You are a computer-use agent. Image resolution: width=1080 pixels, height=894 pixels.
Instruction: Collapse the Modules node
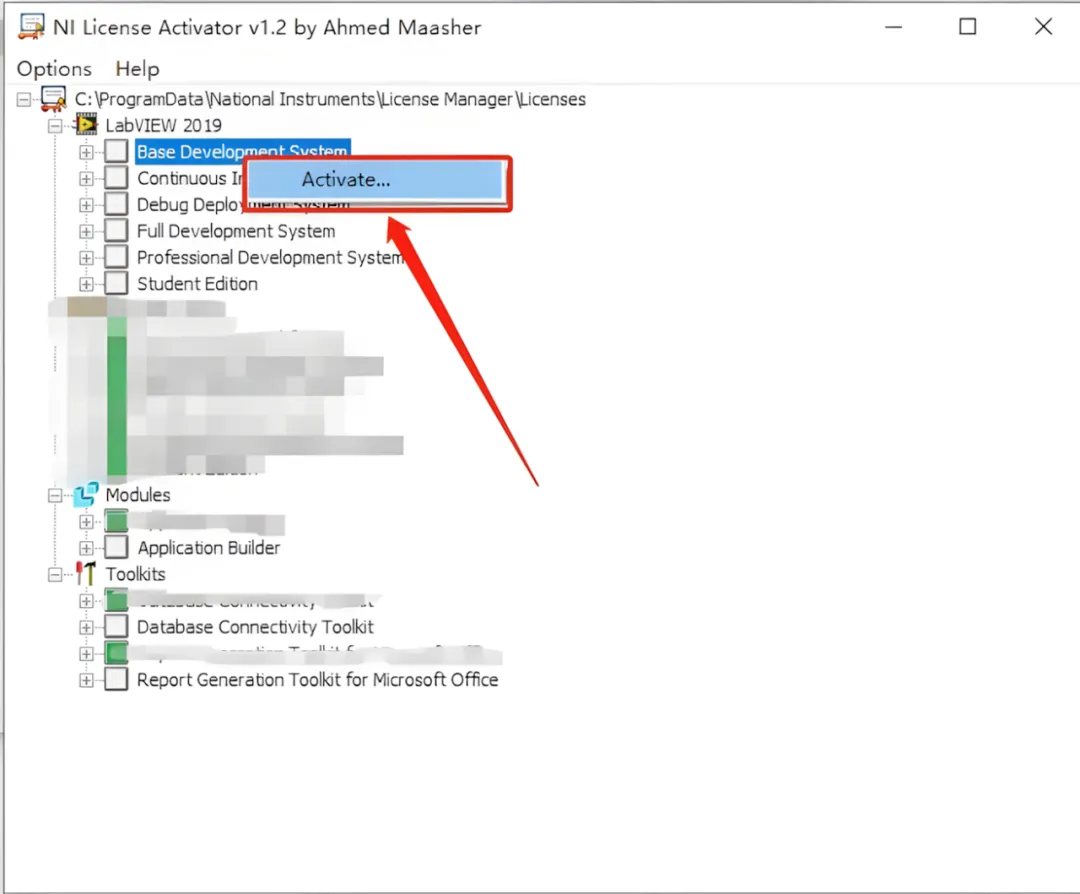[x=55, y=495]
